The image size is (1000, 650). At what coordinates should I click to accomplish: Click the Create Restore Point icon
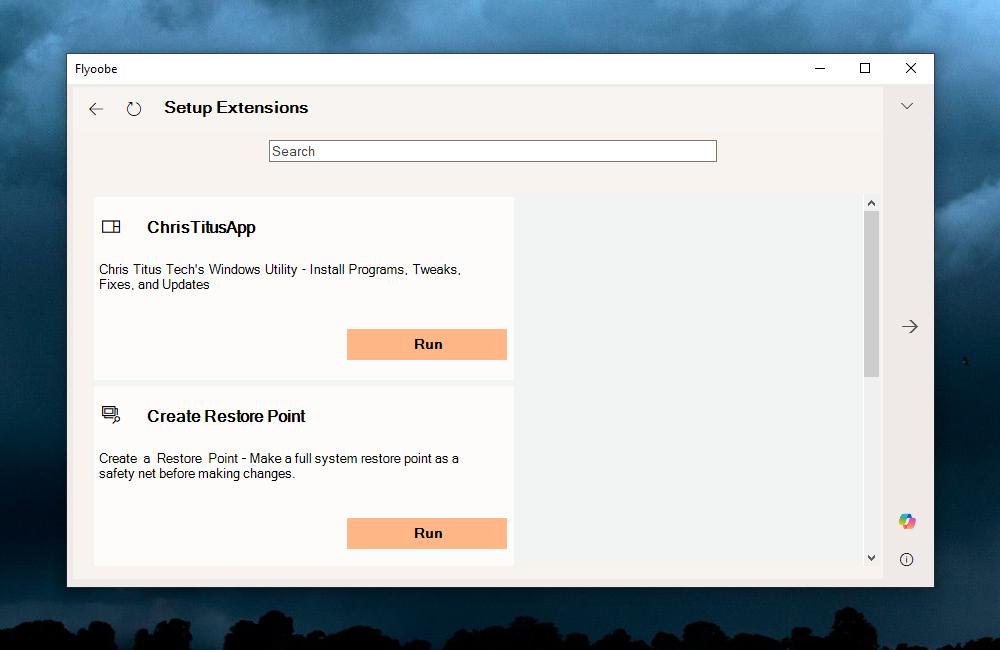point(111,415)
